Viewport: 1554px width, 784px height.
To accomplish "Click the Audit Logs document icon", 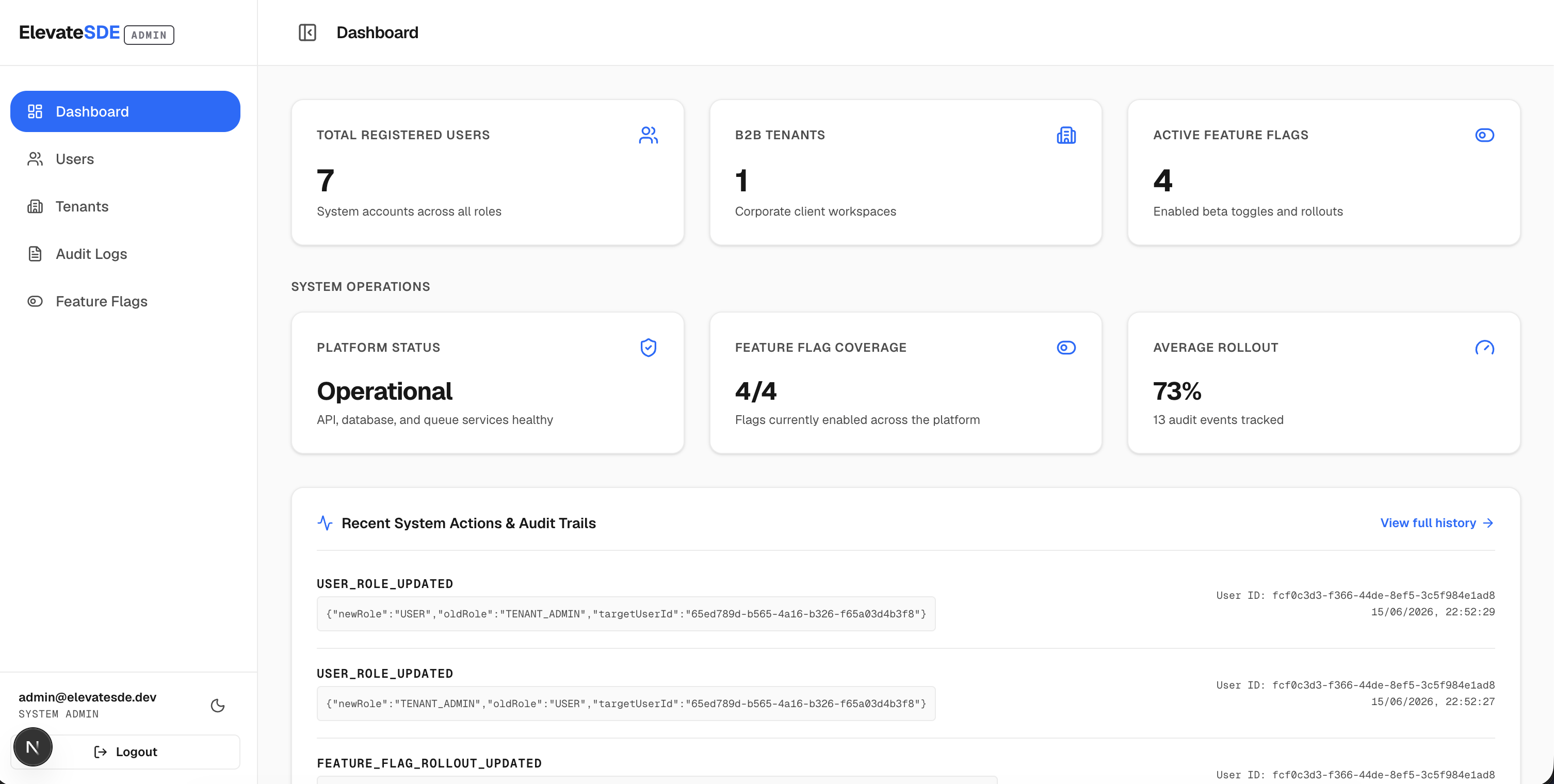I will pyautogui.click(x=35, y=254).
